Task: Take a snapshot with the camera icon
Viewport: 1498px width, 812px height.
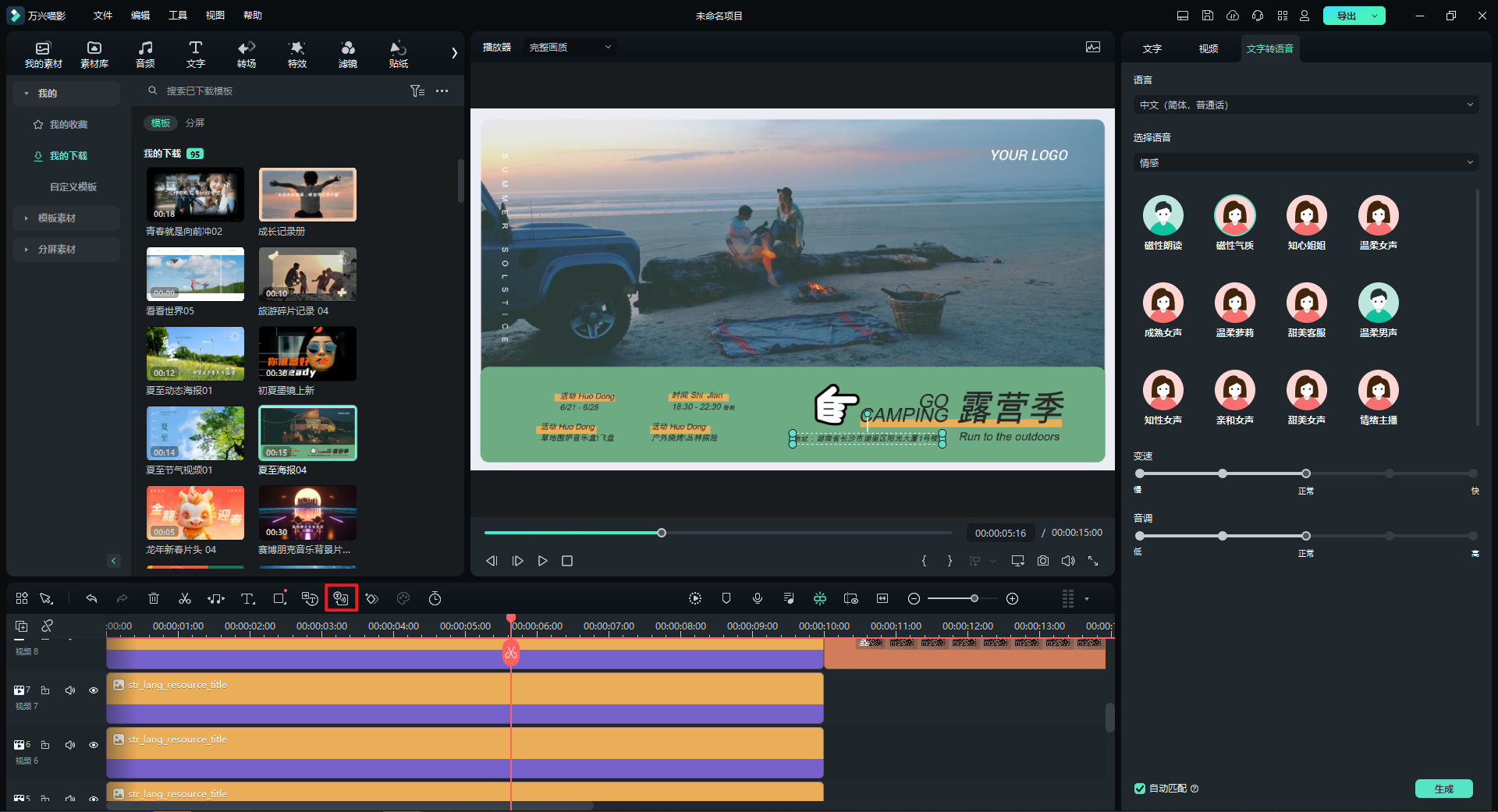Action: (1043, 561)
